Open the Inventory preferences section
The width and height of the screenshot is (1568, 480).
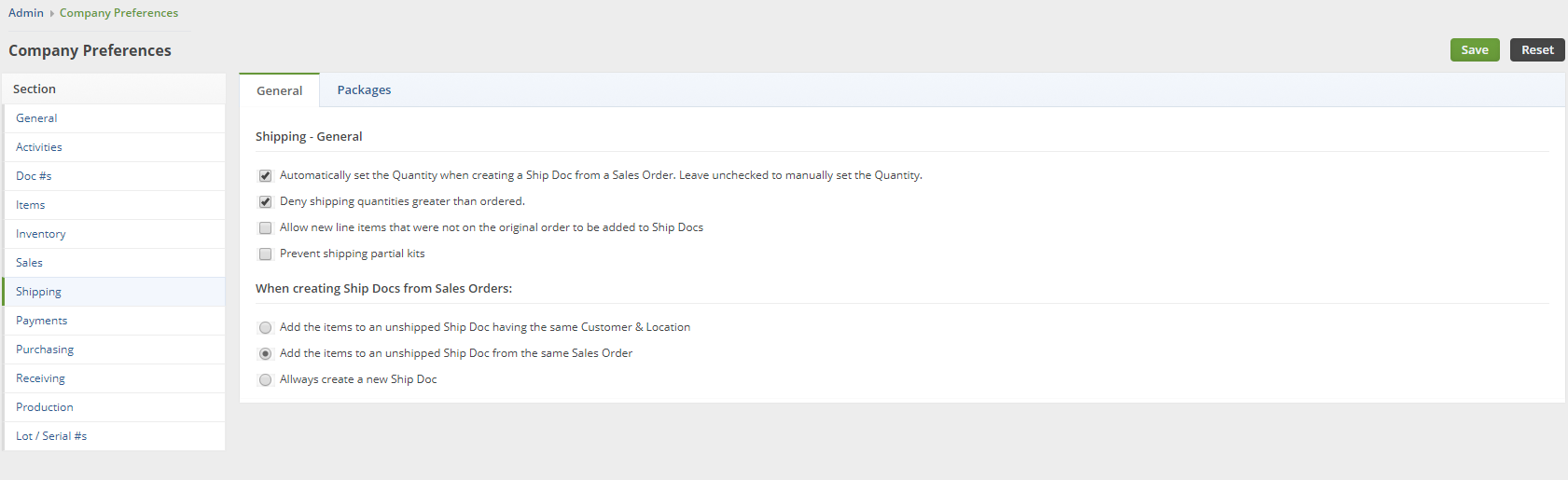[x=41, y=234]
